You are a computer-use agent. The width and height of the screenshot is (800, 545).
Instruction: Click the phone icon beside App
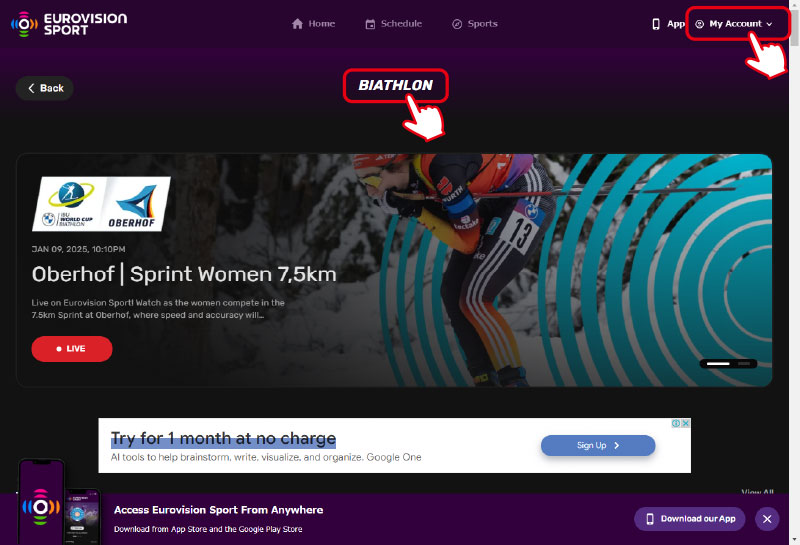[x=656, y=24]
